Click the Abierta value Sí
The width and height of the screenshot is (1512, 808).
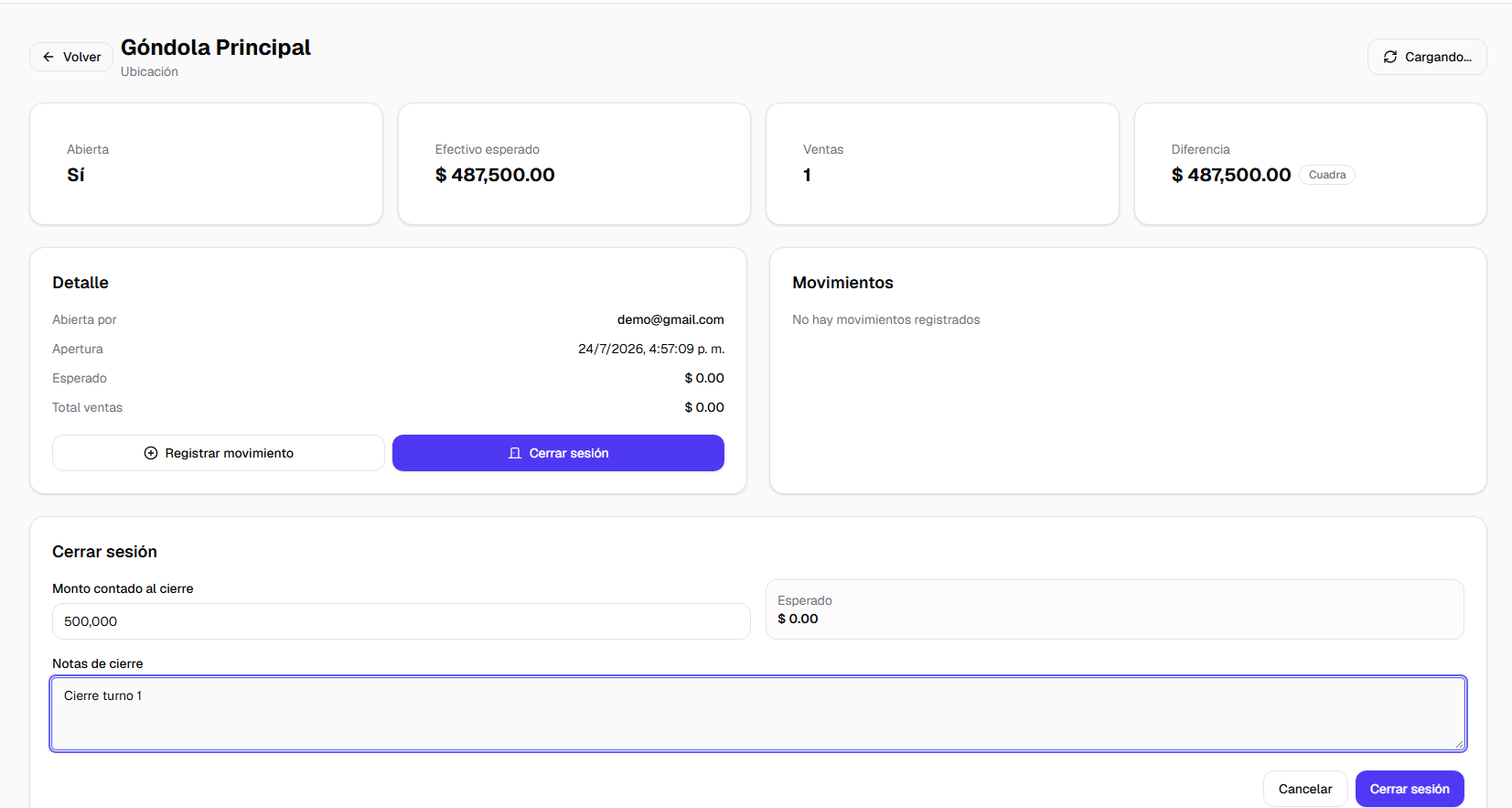[x=76, y=175]
